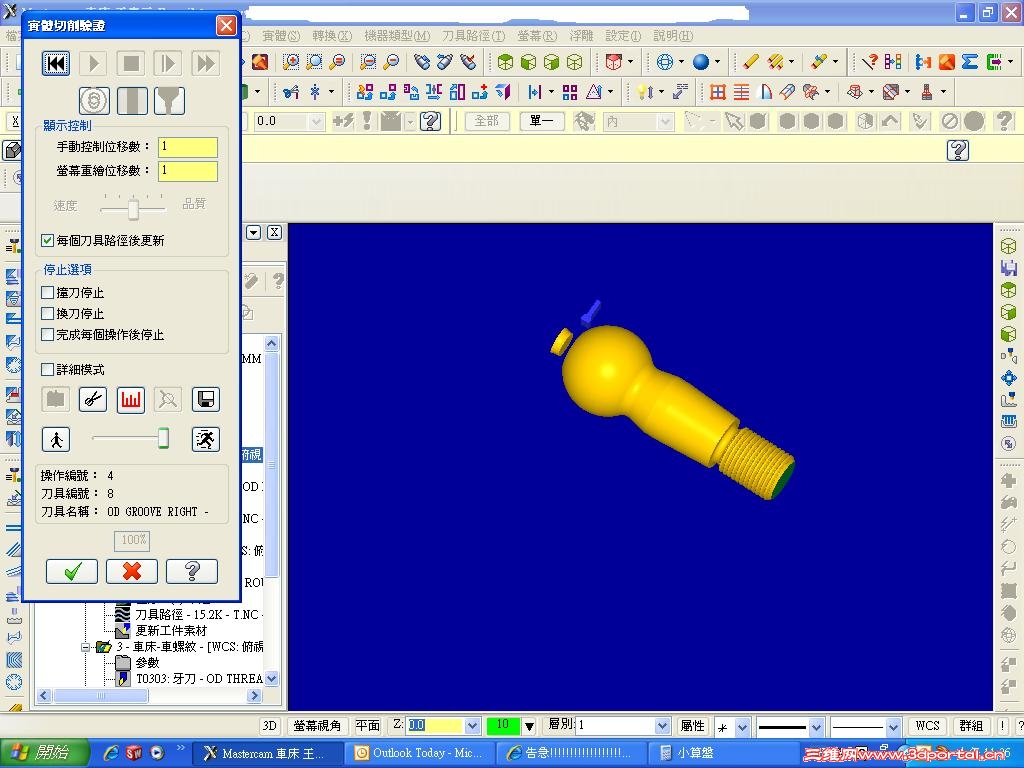Open the thin line width dropdown
Screen dimensions: 1024x768
893,726
